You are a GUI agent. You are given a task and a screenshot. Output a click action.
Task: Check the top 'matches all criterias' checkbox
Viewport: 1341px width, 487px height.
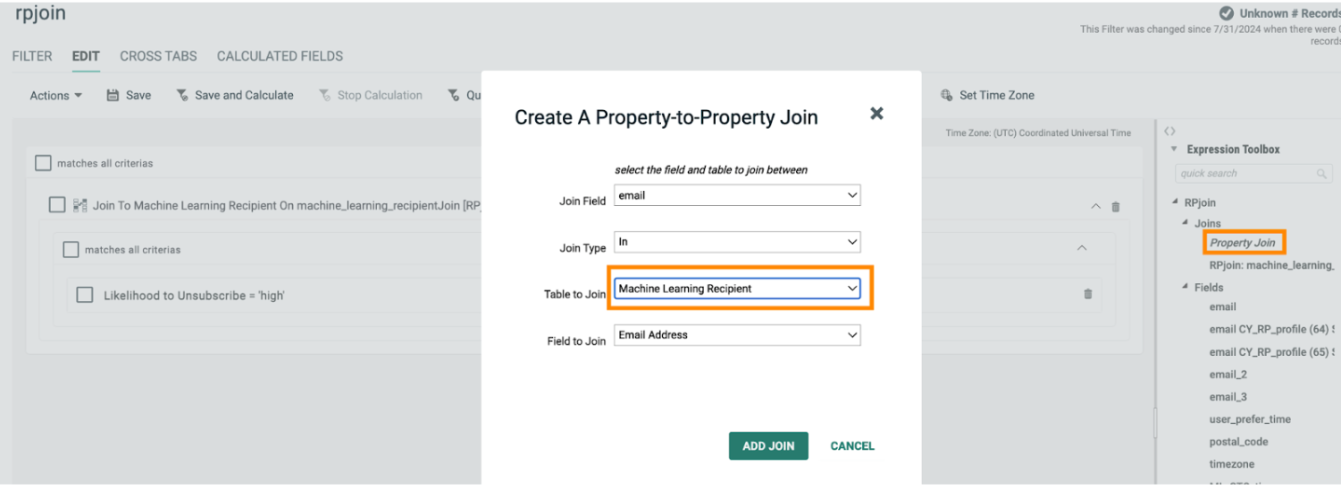[x=43, y=163]
